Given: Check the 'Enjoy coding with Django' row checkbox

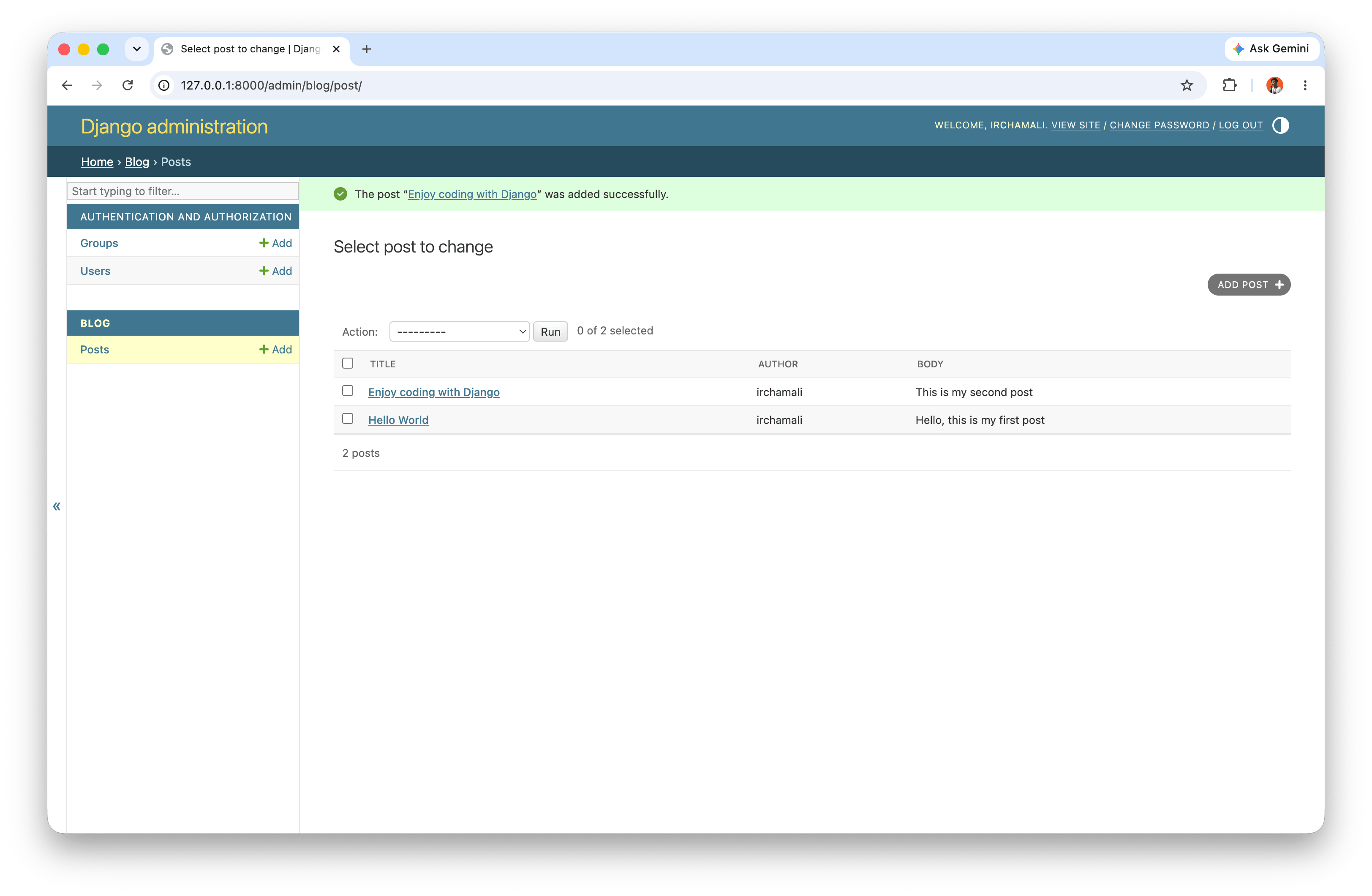Looking at the screenshot, I should tap(348, 391).
